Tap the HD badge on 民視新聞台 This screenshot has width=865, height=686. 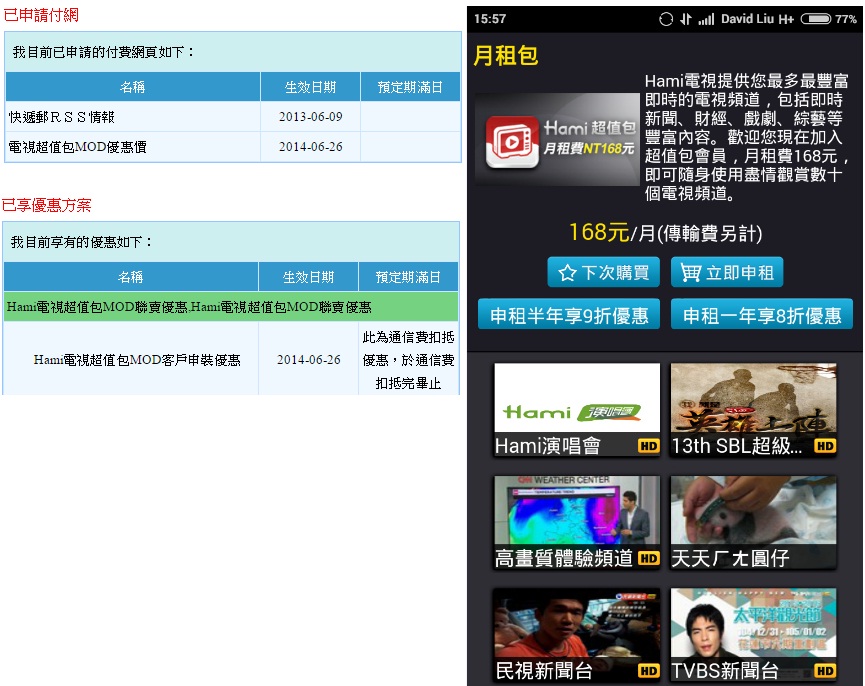click(x=648, y=671)
